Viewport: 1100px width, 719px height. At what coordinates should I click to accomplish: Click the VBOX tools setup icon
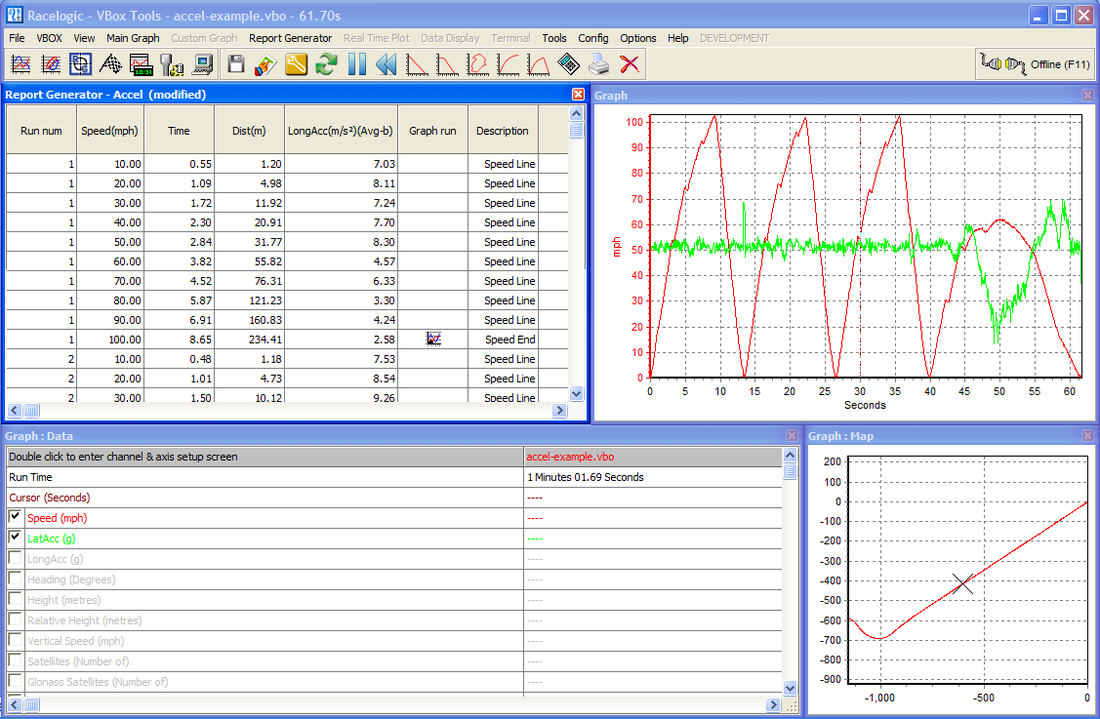click(x=171, y=65)
